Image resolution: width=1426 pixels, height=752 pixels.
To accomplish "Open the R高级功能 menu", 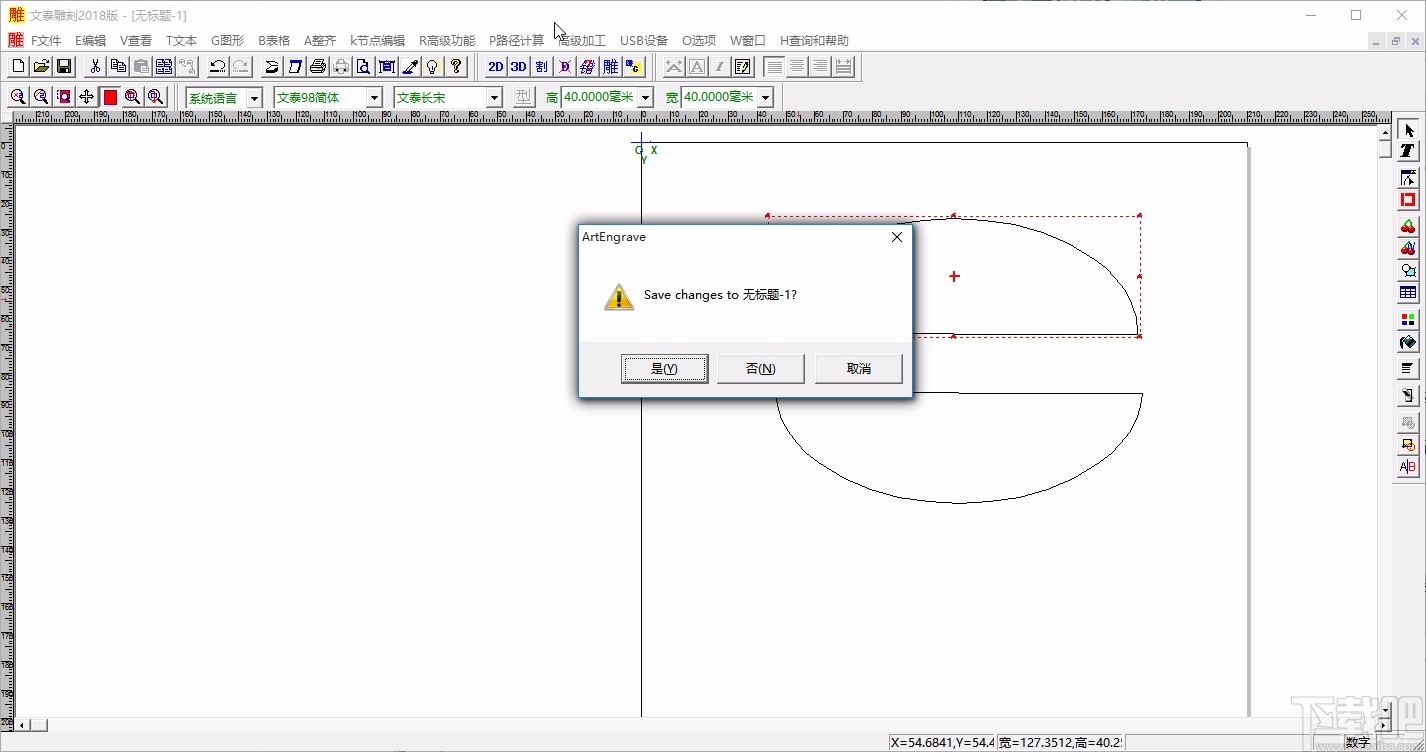I will [447, 41].
